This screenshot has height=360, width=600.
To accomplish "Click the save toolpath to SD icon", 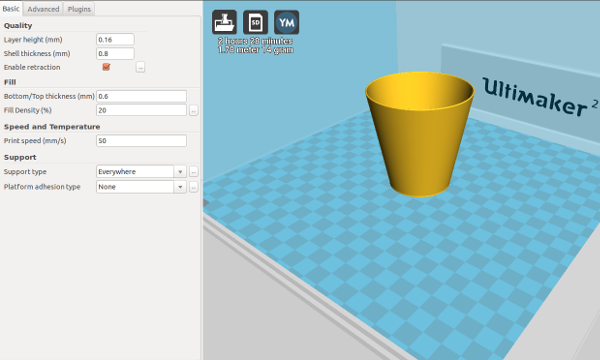I will [255, 22].
